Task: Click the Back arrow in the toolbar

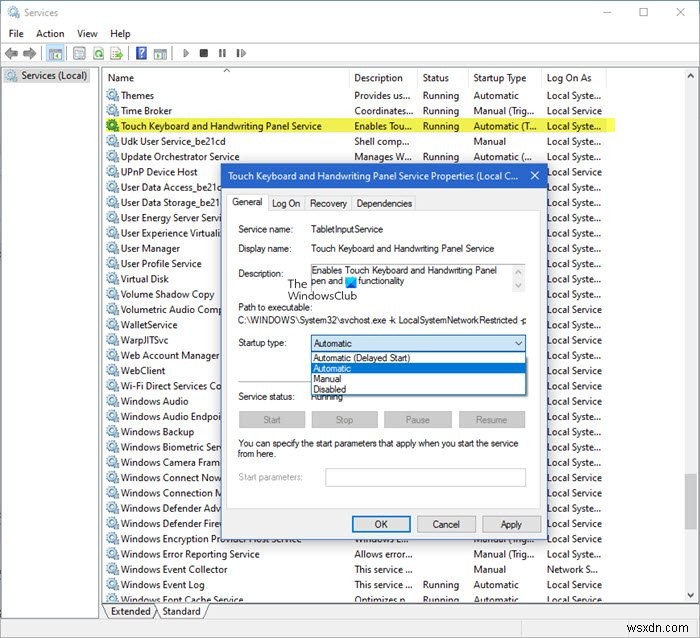Action: [13, 53]
